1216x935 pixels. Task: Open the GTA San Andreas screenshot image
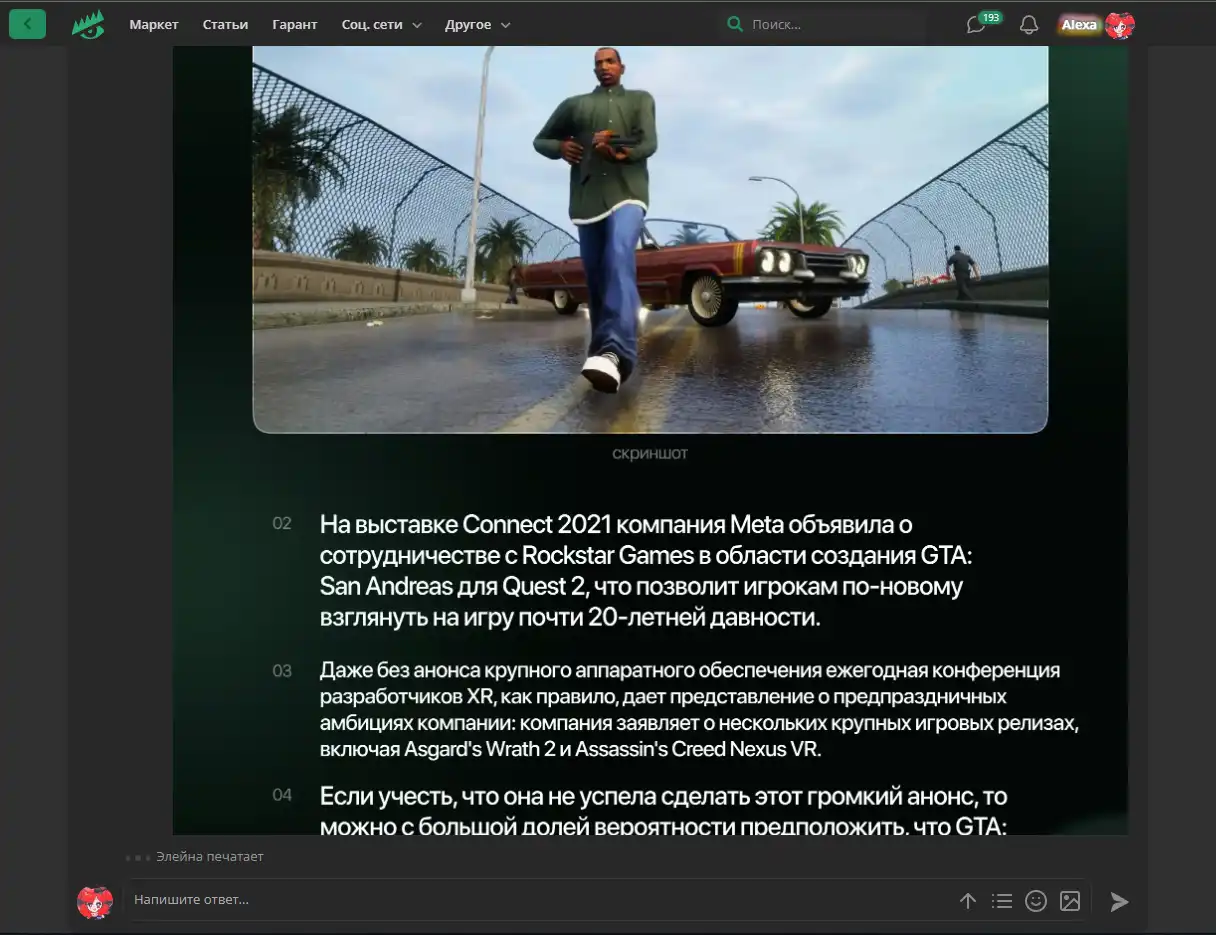pyautogui.click(x=650, y=239)
